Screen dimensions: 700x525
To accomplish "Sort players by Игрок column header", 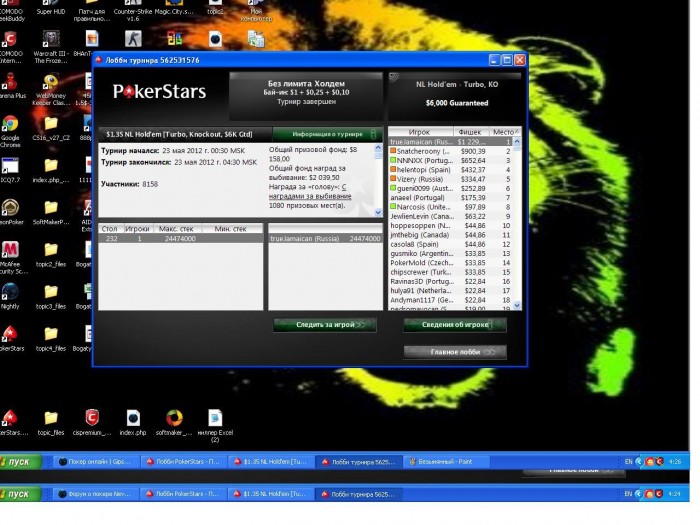I will (x=421, y=132).
